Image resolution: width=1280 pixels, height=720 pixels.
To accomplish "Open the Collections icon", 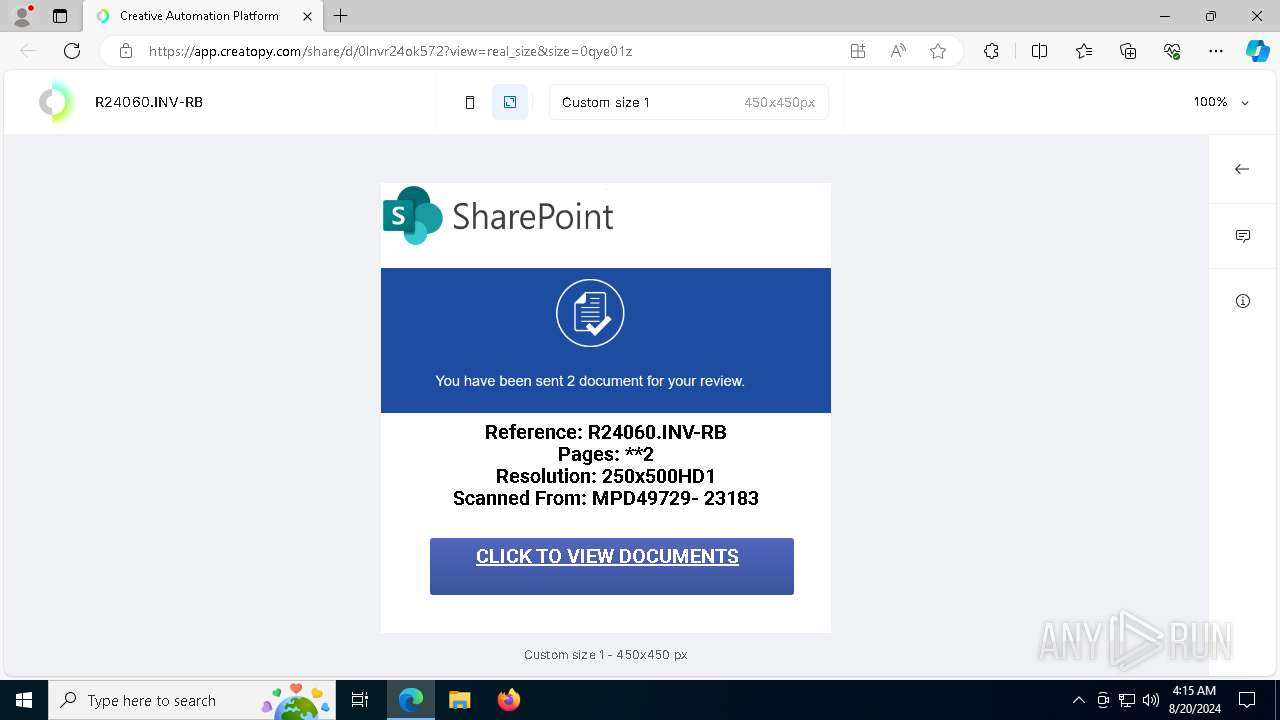I will tap(1128, 51).
